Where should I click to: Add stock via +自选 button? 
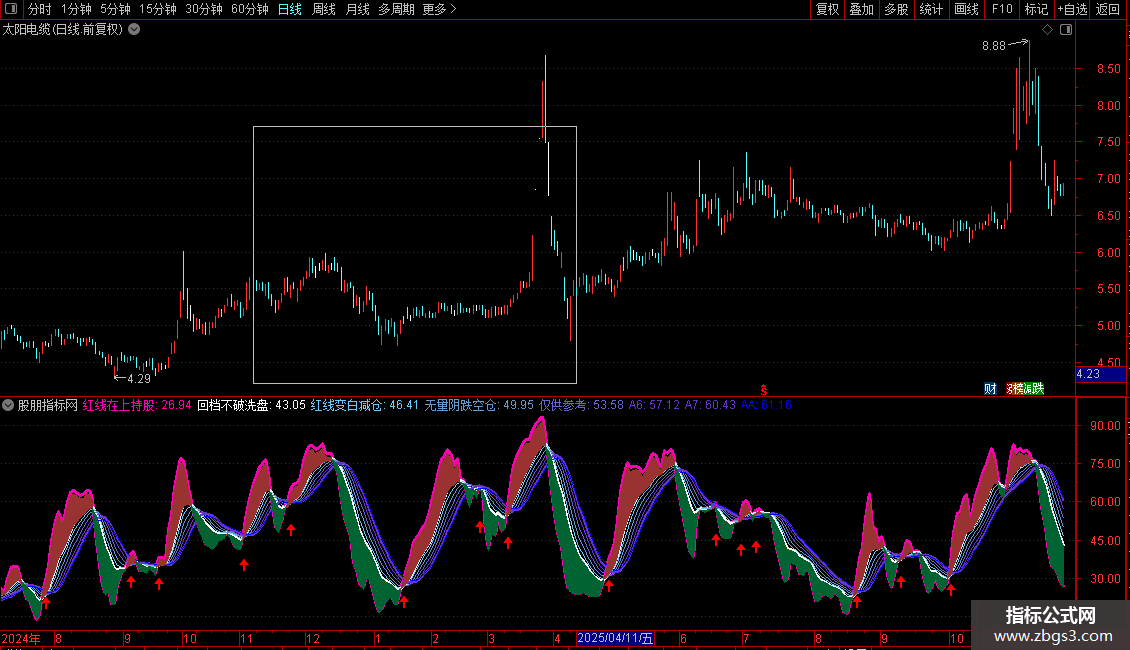[x=1073, y=9]
